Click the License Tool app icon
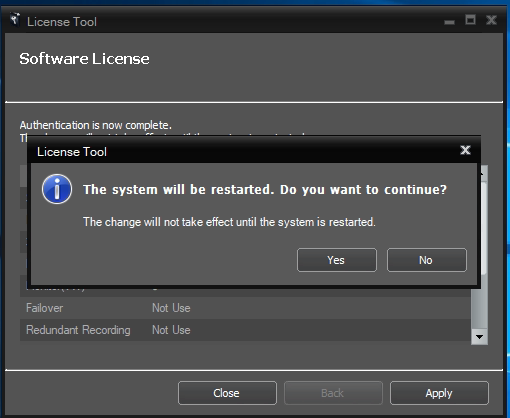This screenshot has height=418, width=510. point(15,20)
